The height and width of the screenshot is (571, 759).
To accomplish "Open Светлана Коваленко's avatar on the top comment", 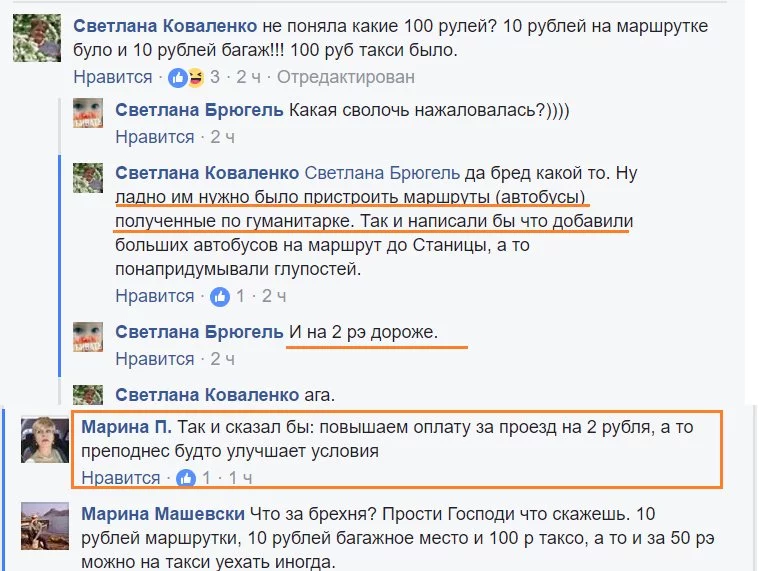I will [x=36, y=40].
